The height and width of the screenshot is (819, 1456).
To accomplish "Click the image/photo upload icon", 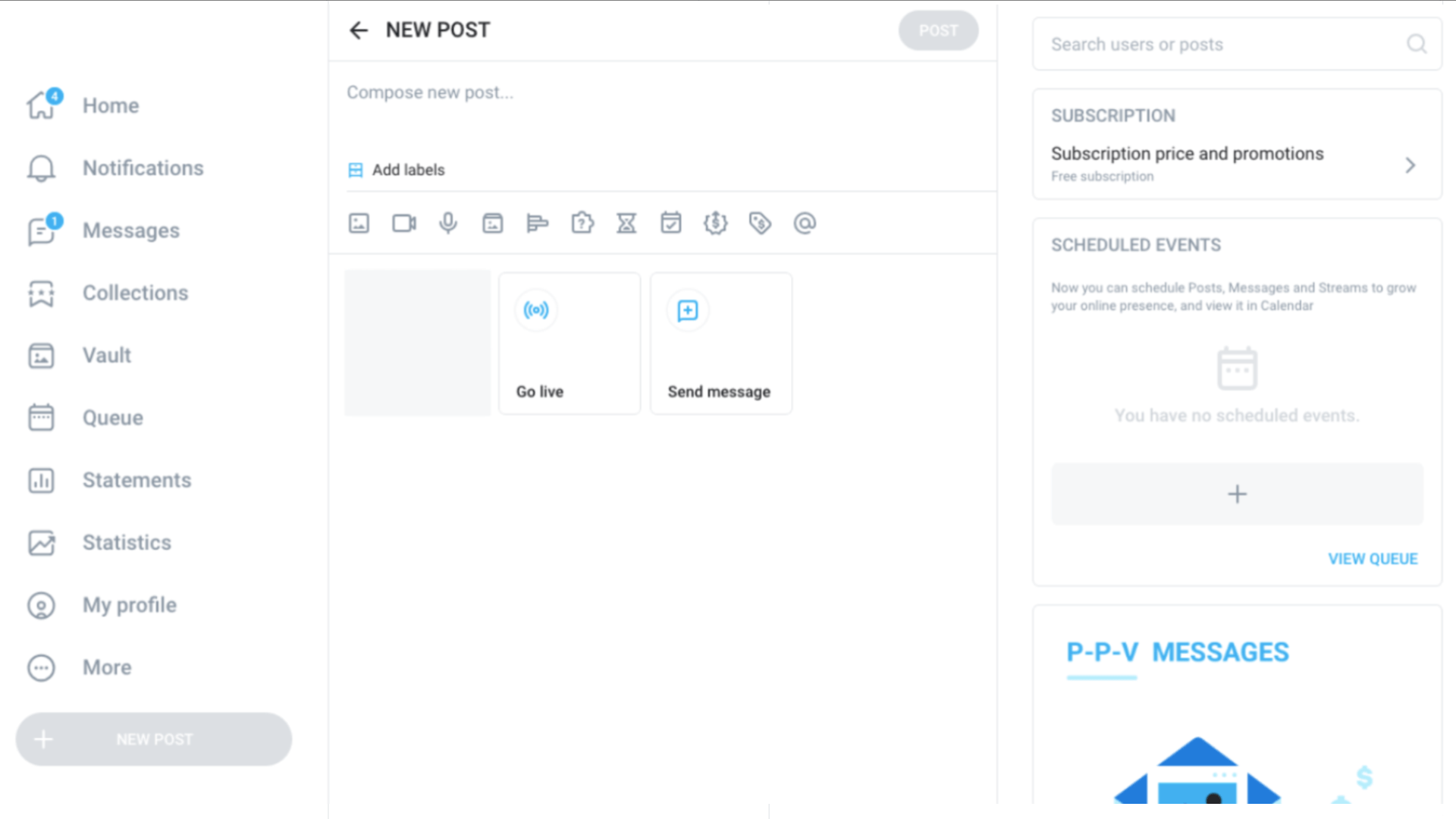I will 358,222.
